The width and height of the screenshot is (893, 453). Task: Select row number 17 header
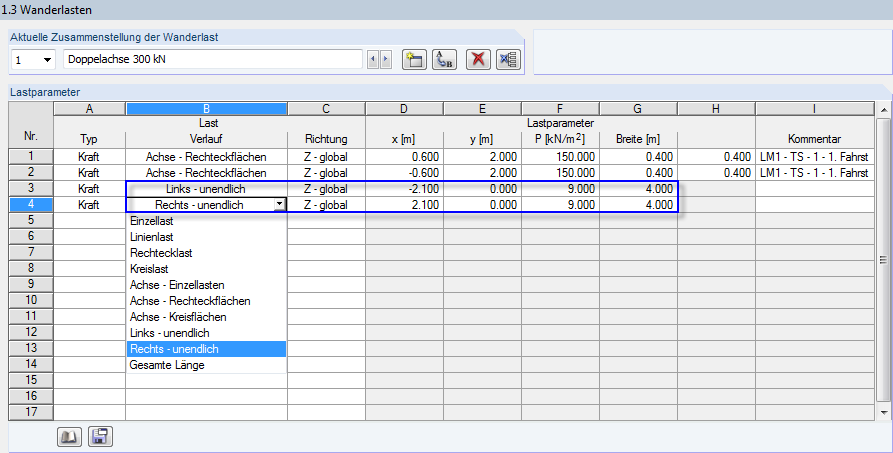(x=31, y=411)
